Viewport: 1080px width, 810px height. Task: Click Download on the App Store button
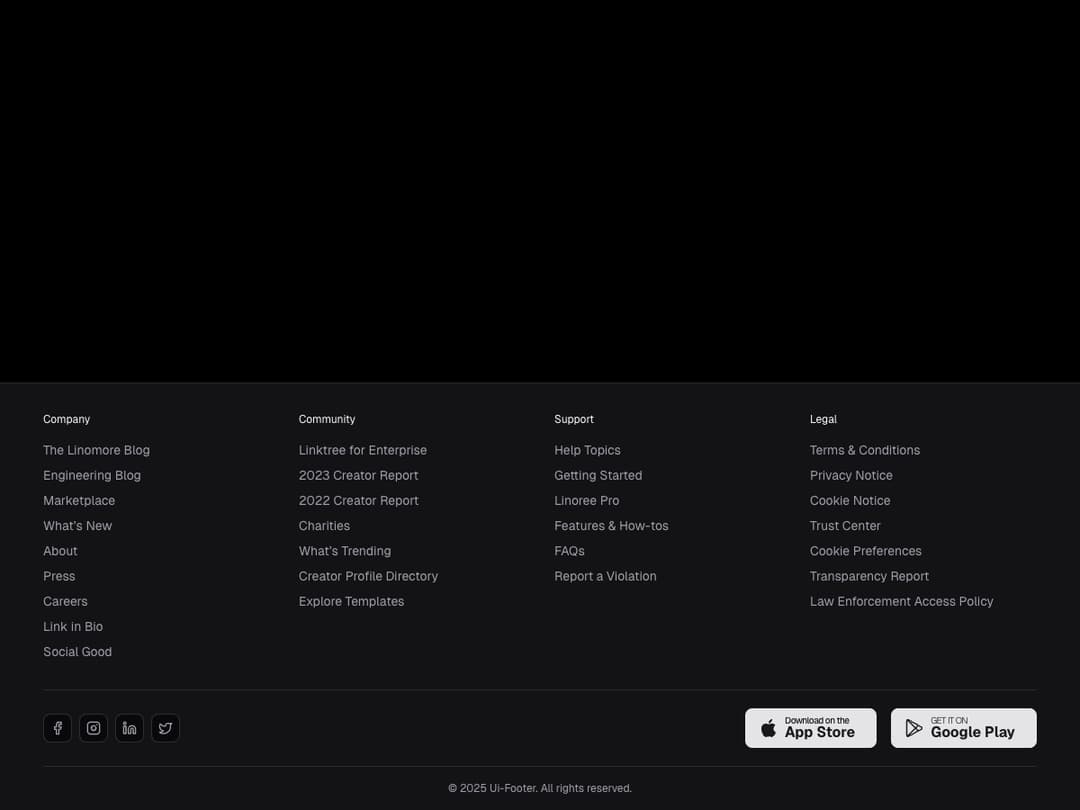(x=811, y=728)
